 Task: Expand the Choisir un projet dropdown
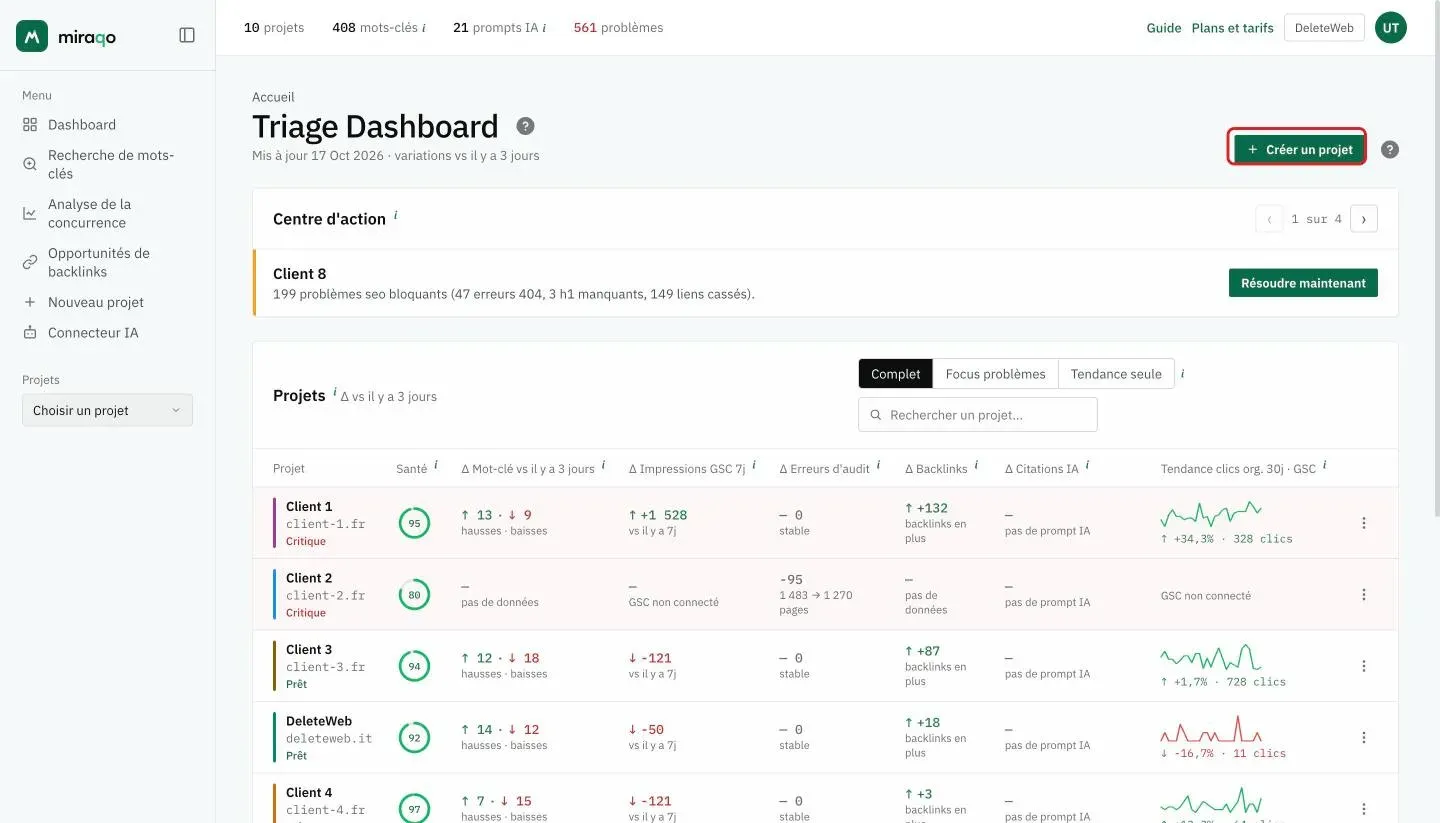click(x=107, y=410)
